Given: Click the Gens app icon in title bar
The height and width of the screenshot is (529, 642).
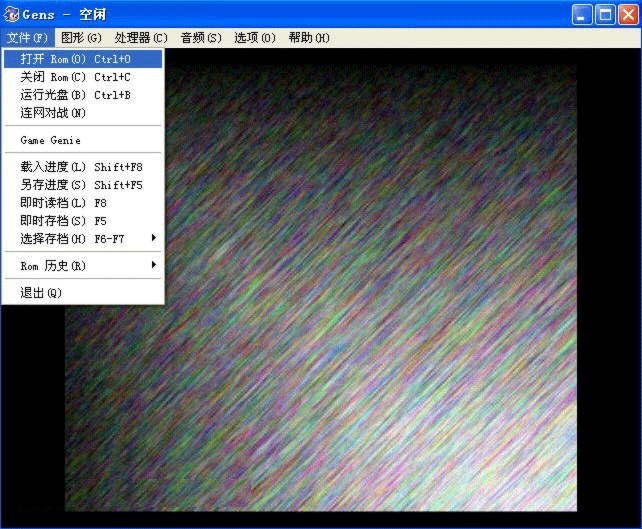Looking at the screenshot, I should (x=11, y=15).
